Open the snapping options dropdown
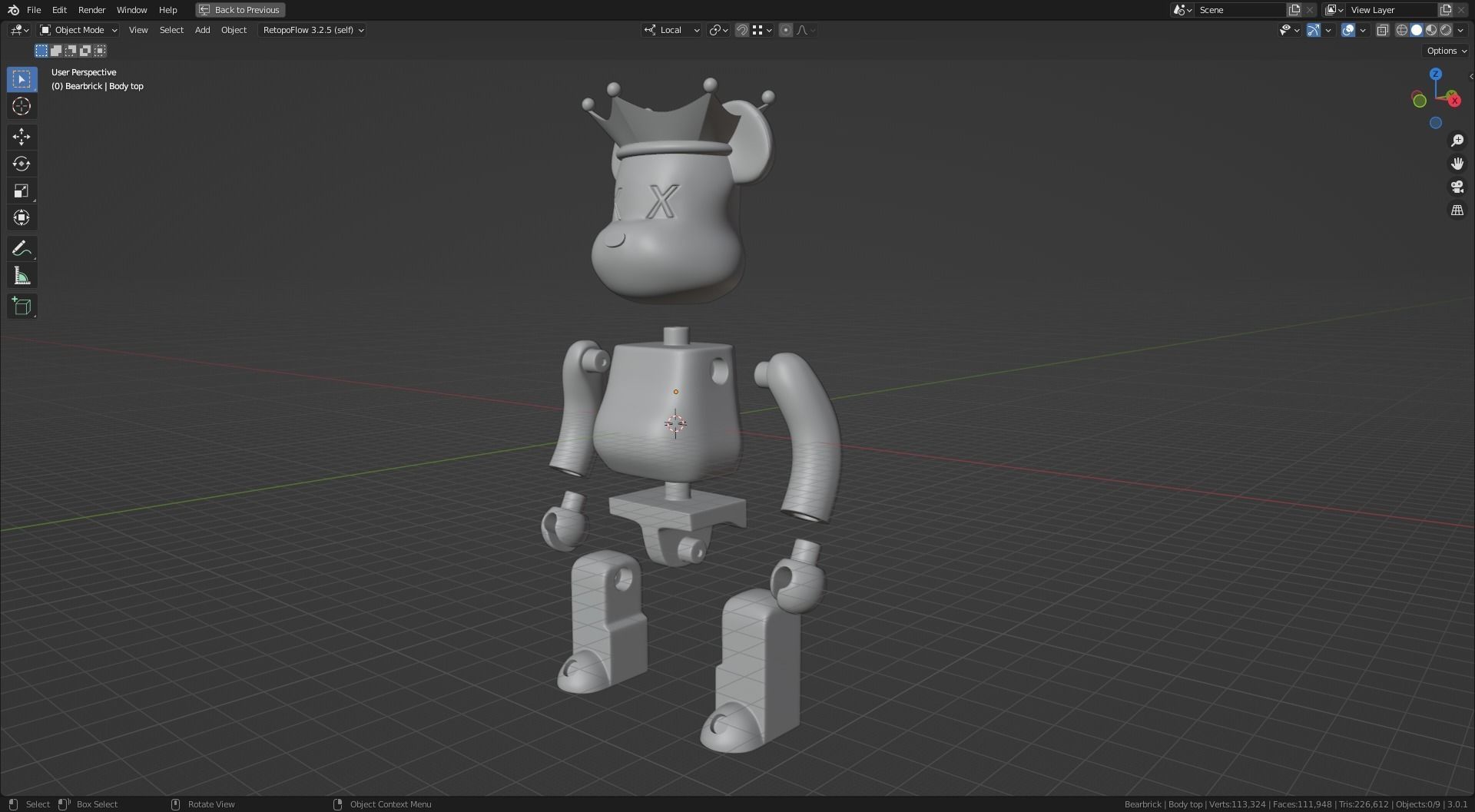Viewport: 1475px width, 812px height. pos(762,30)
